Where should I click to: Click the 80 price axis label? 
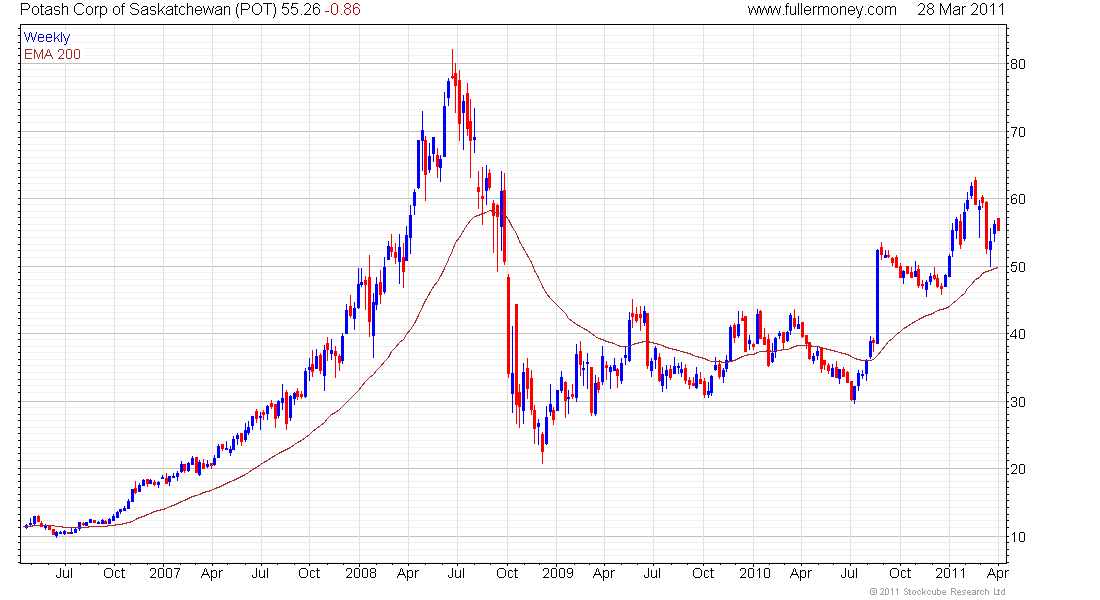click(1017, 64)
